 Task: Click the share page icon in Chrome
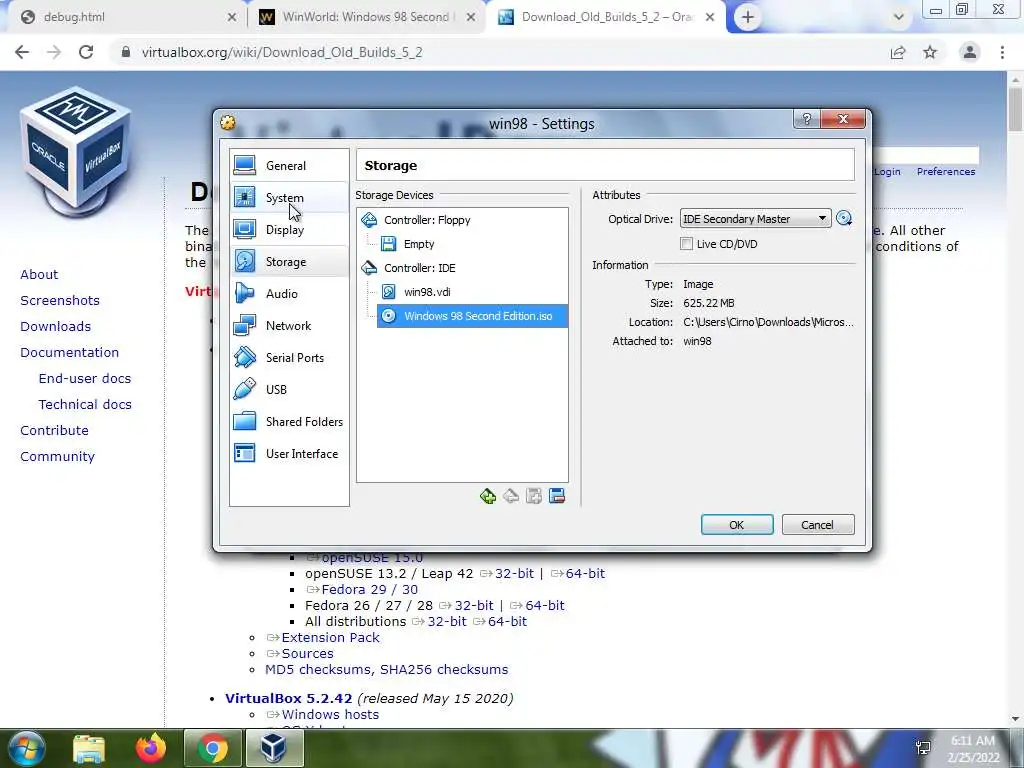tap(898, 52)
